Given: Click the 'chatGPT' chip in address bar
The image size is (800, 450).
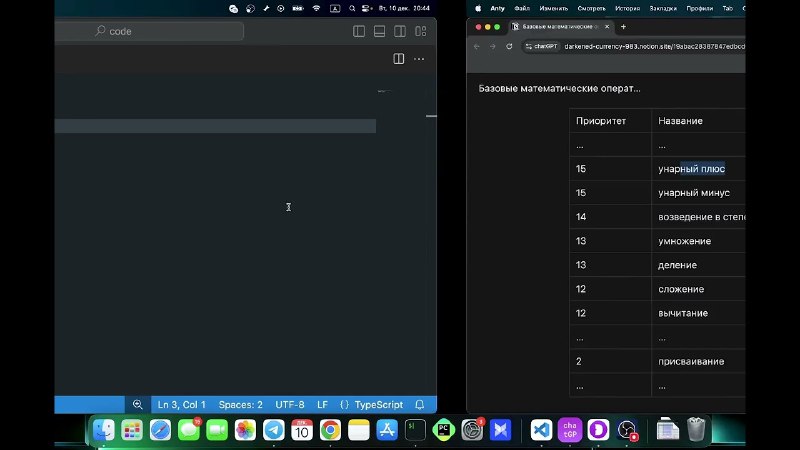Looking at the screenshot, I should 542,46.
